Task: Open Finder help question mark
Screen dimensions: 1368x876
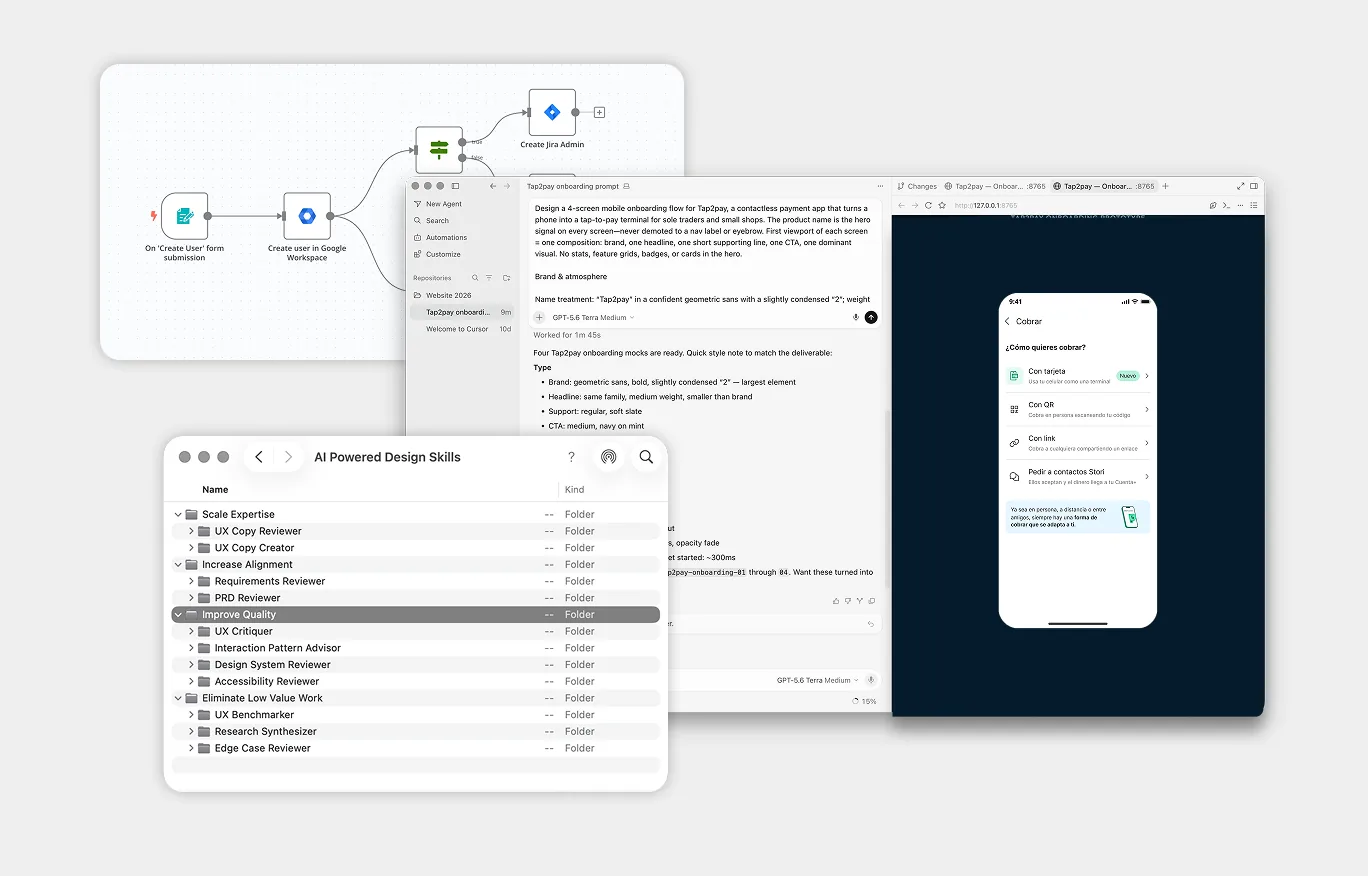Action: click(x=571, y=457)
